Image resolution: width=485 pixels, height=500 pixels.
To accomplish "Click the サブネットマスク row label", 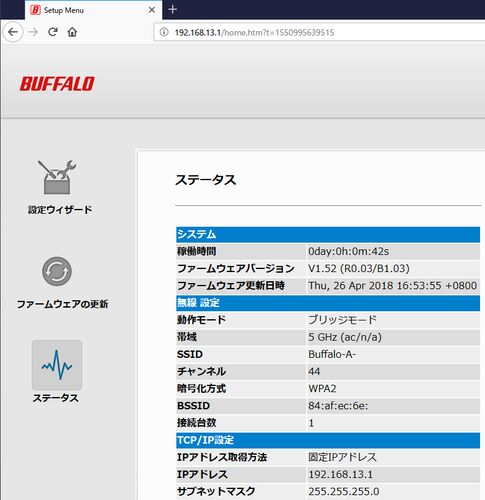I will 216,491.
